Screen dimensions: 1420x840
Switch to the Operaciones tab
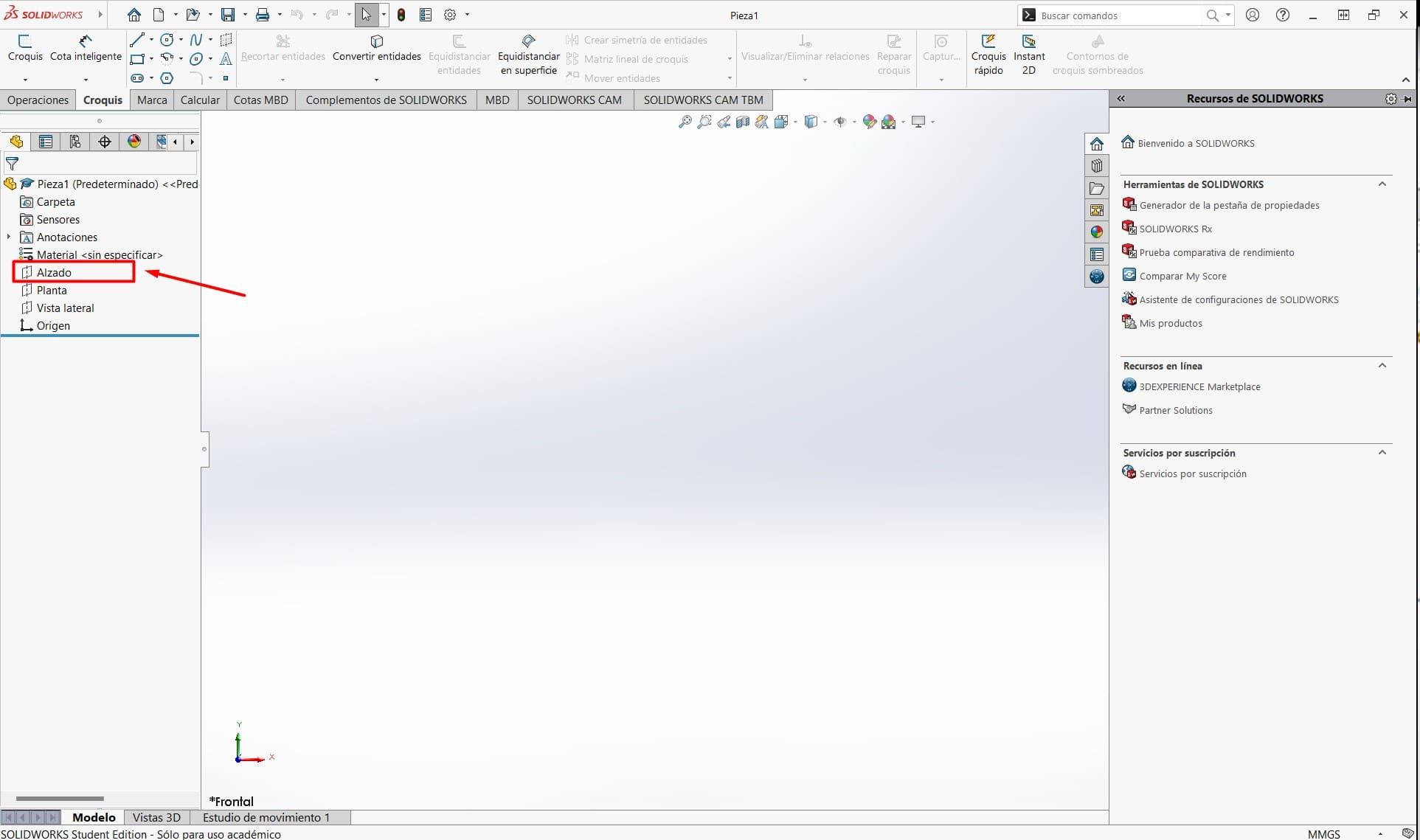tap(38, 100)
